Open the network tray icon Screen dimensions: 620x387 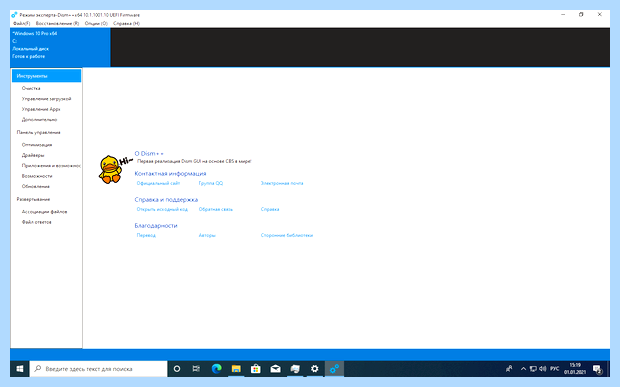pyautogui.click(x=533, y=369)
